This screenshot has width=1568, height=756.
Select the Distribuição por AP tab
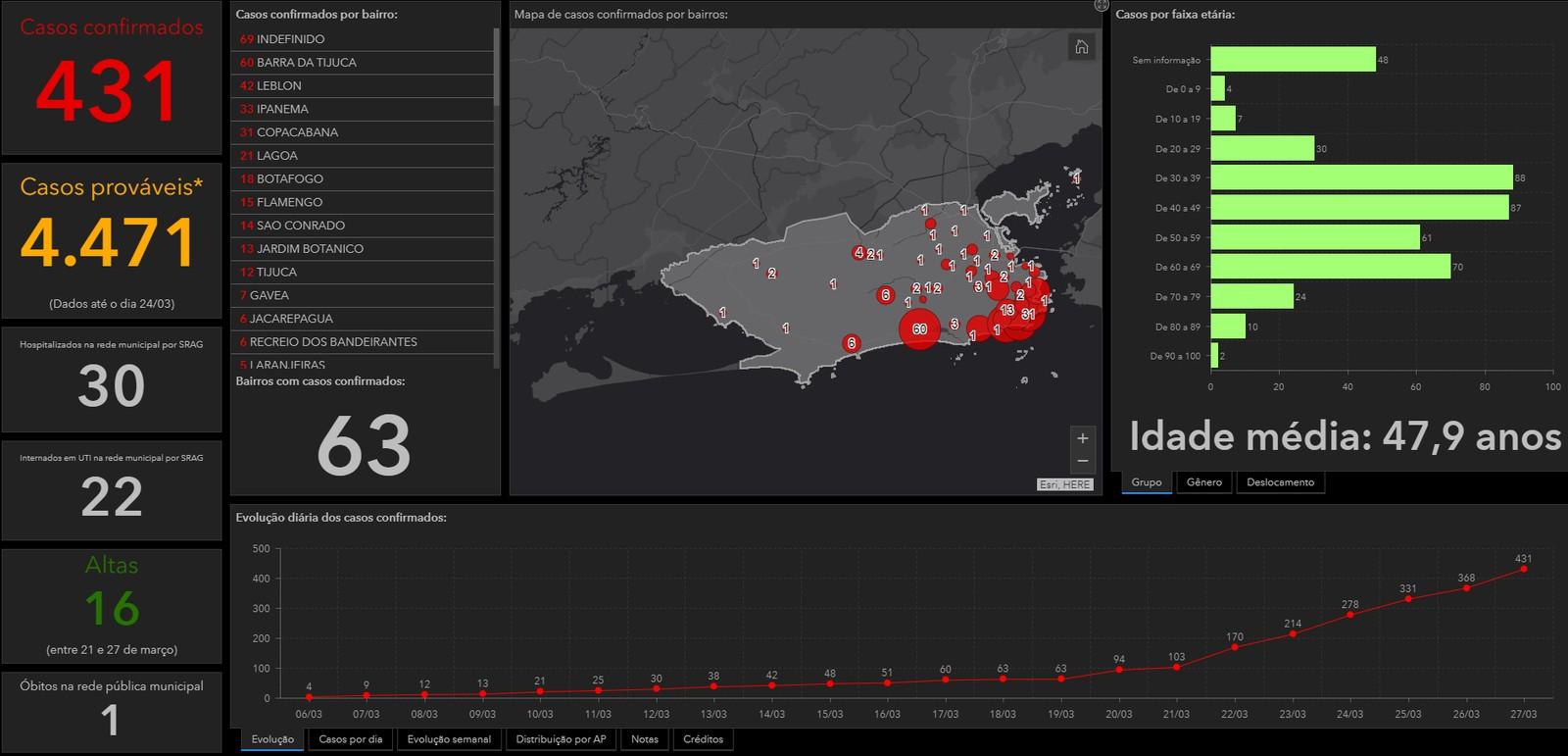click(561, 739)
